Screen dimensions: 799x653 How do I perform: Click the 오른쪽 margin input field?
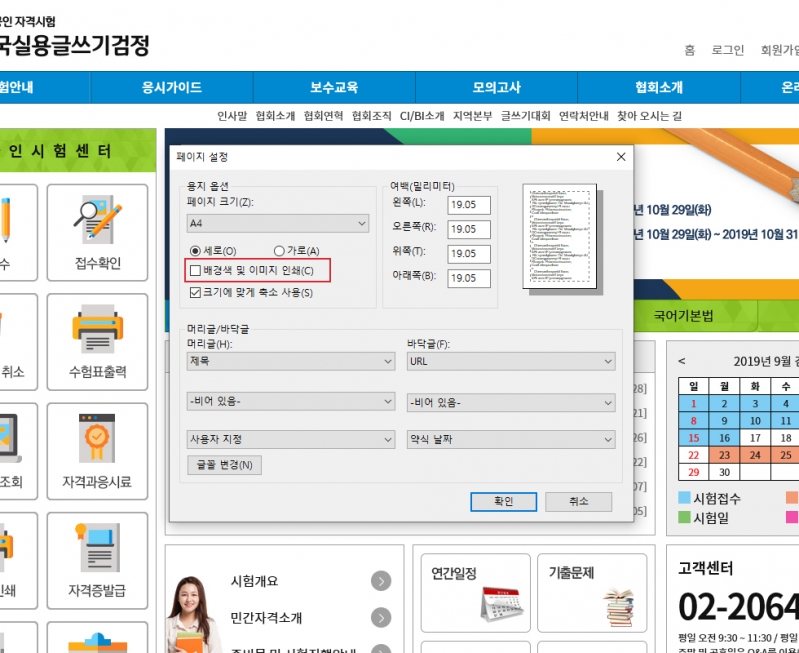469,229
